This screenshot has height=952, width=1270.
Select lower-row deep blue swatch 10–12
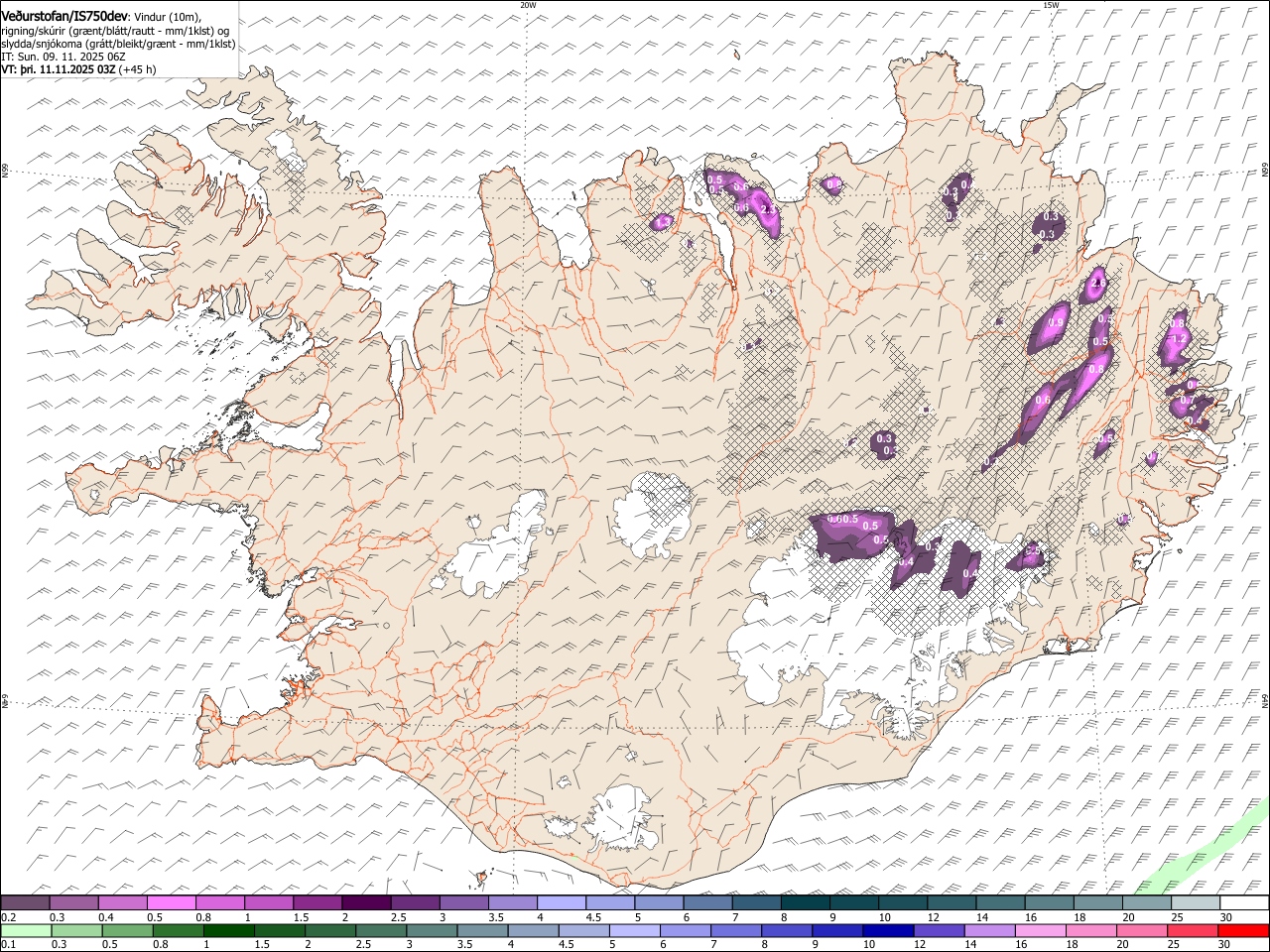pyautogui.click(x=887, y=931)
